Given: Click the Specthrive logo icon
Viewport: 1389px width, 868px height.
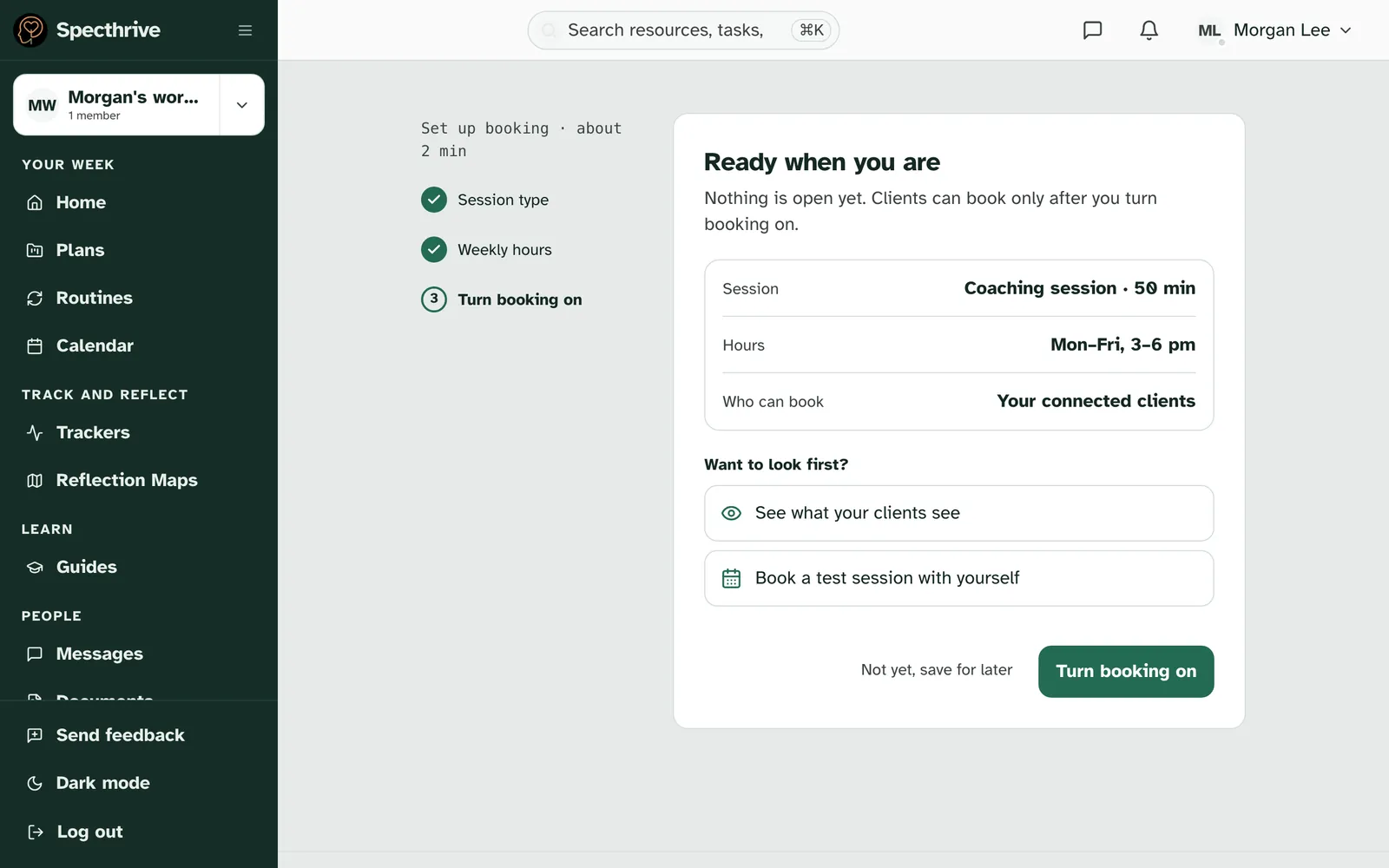Looking at the screenshot, I should [x=30, y=30].
